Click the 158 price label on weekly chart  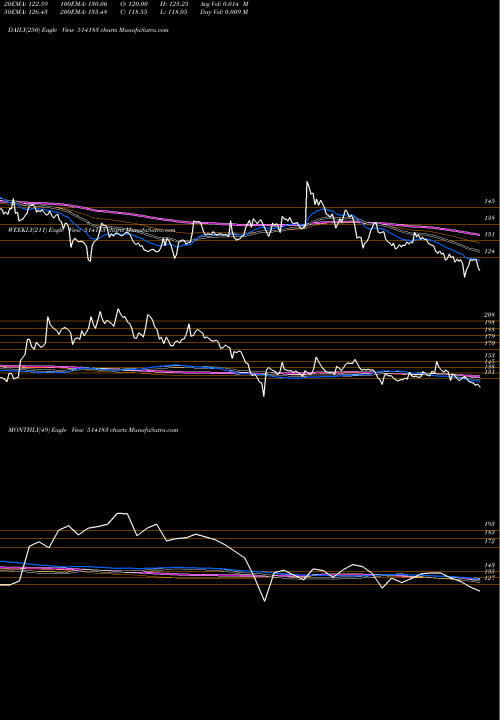tap(489, 355)
